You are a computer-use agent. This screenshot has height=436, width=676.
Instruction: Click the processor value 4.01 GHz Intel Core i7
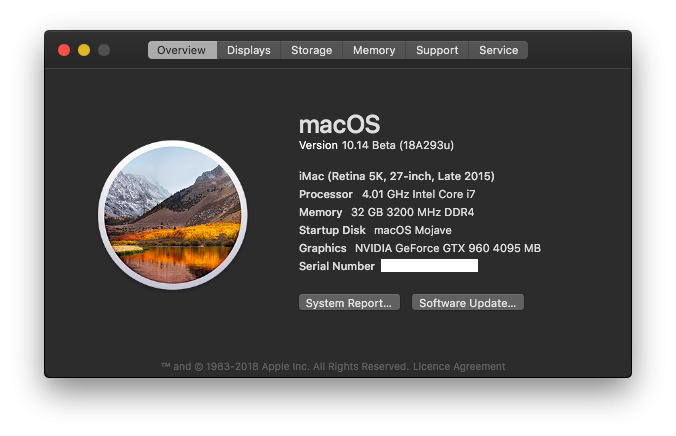(x=419, y=194)
